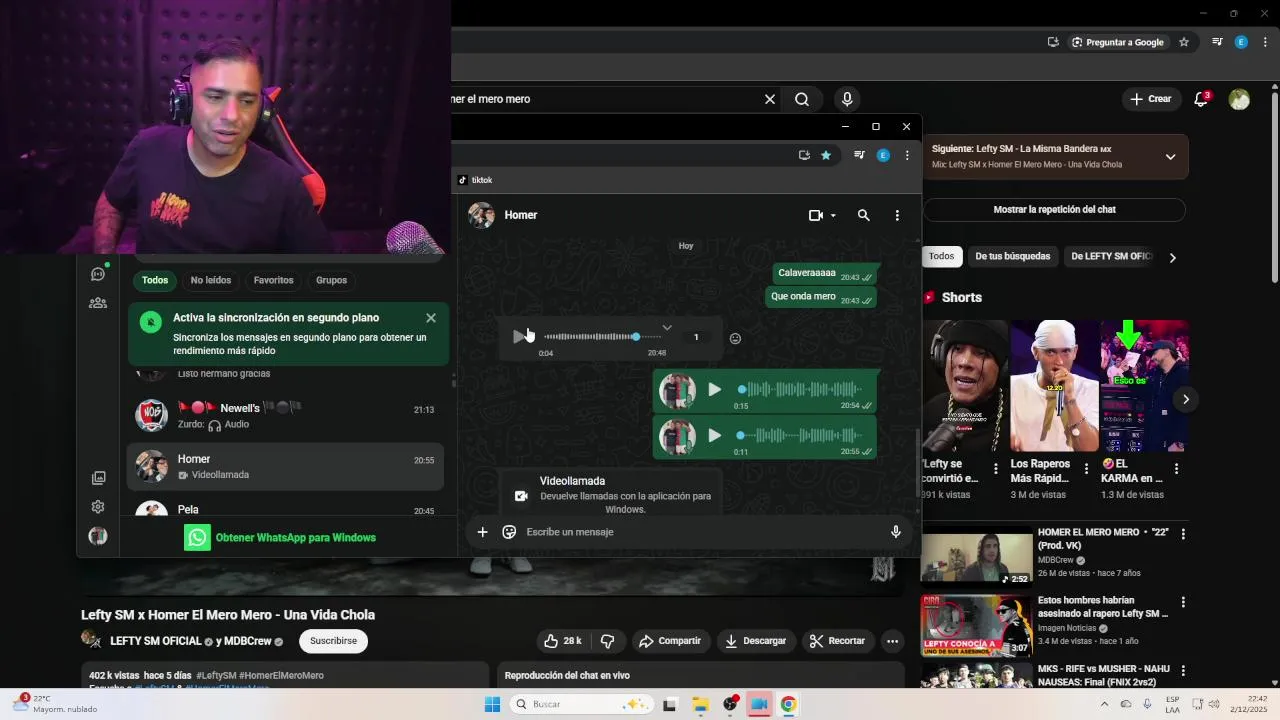Viewport: 1280px width, 720px height.
Task: Open Windows Start menu
Action: pos(492,704)
